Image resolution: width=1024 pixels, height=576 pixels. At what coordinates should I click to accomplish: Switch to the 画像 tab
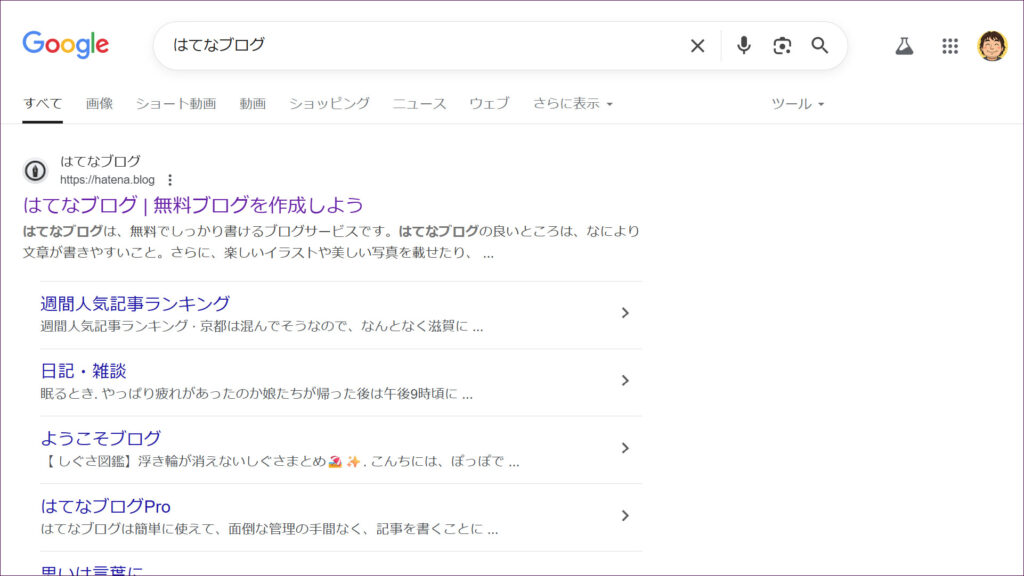tap(99, 103)
